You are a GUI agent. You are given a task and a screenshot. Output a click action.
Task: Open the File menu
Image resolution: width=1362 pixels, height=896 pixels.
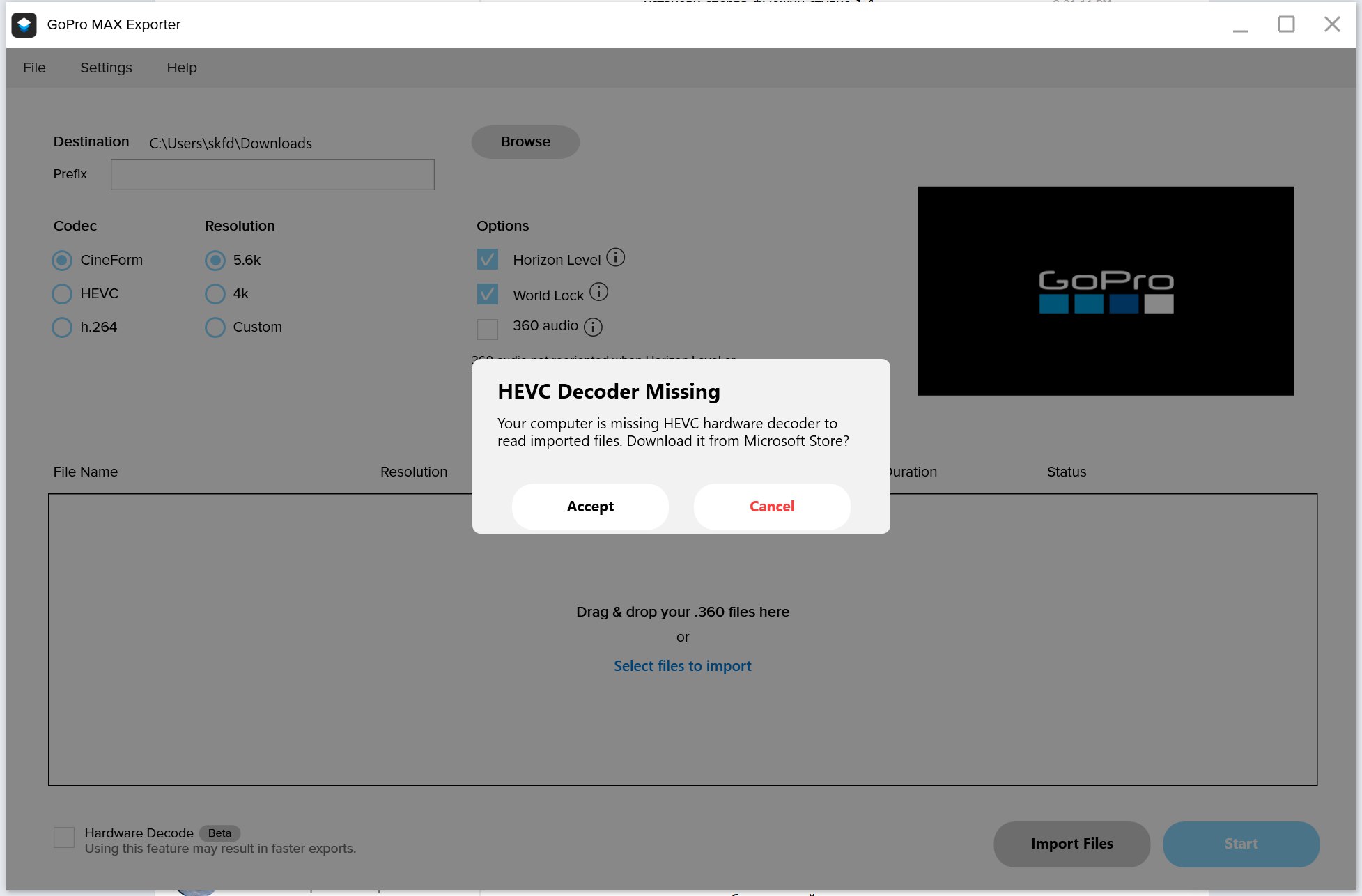[34, 68]
